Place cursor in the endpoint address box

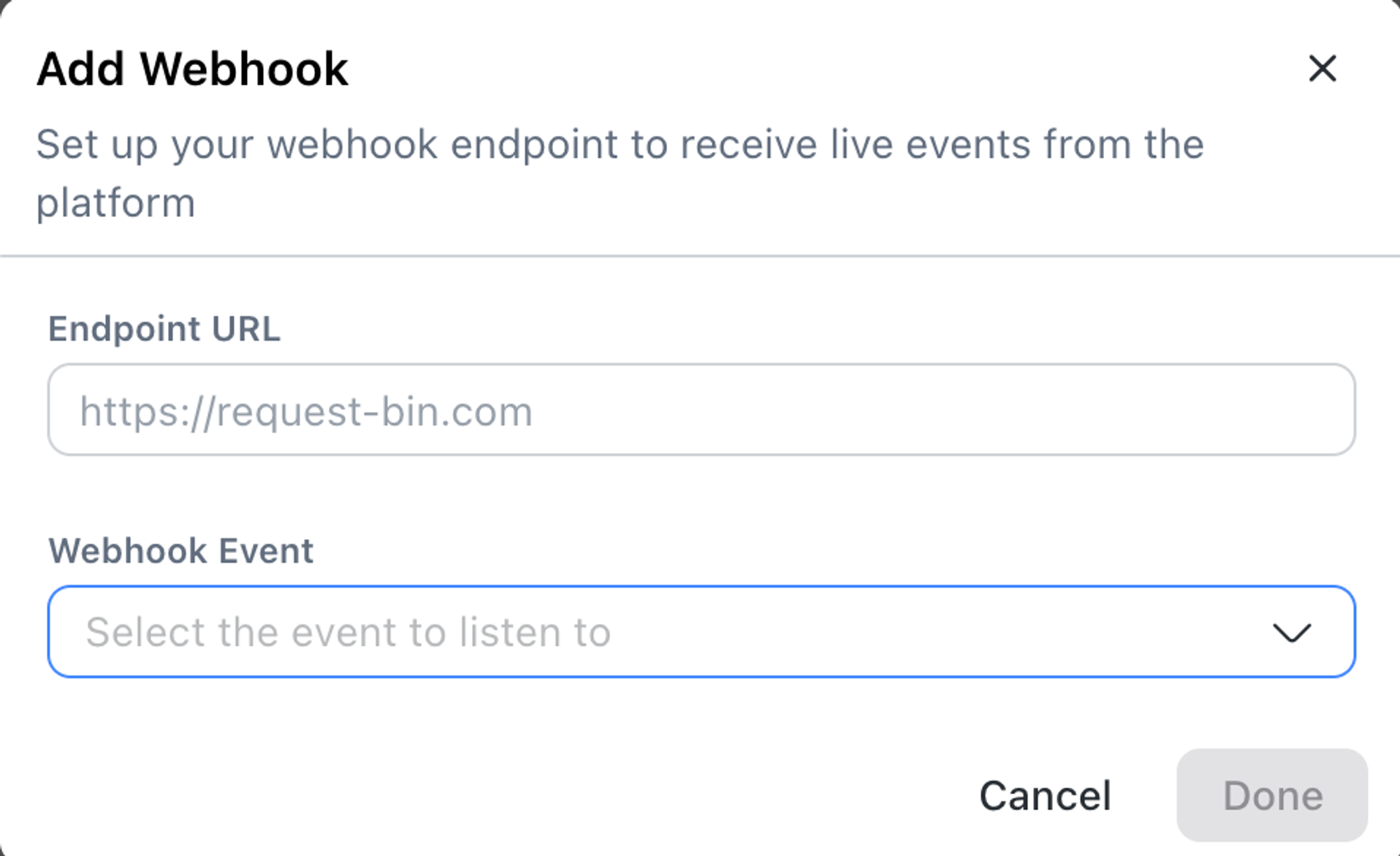pyautogui.click(x=701, y=410)
